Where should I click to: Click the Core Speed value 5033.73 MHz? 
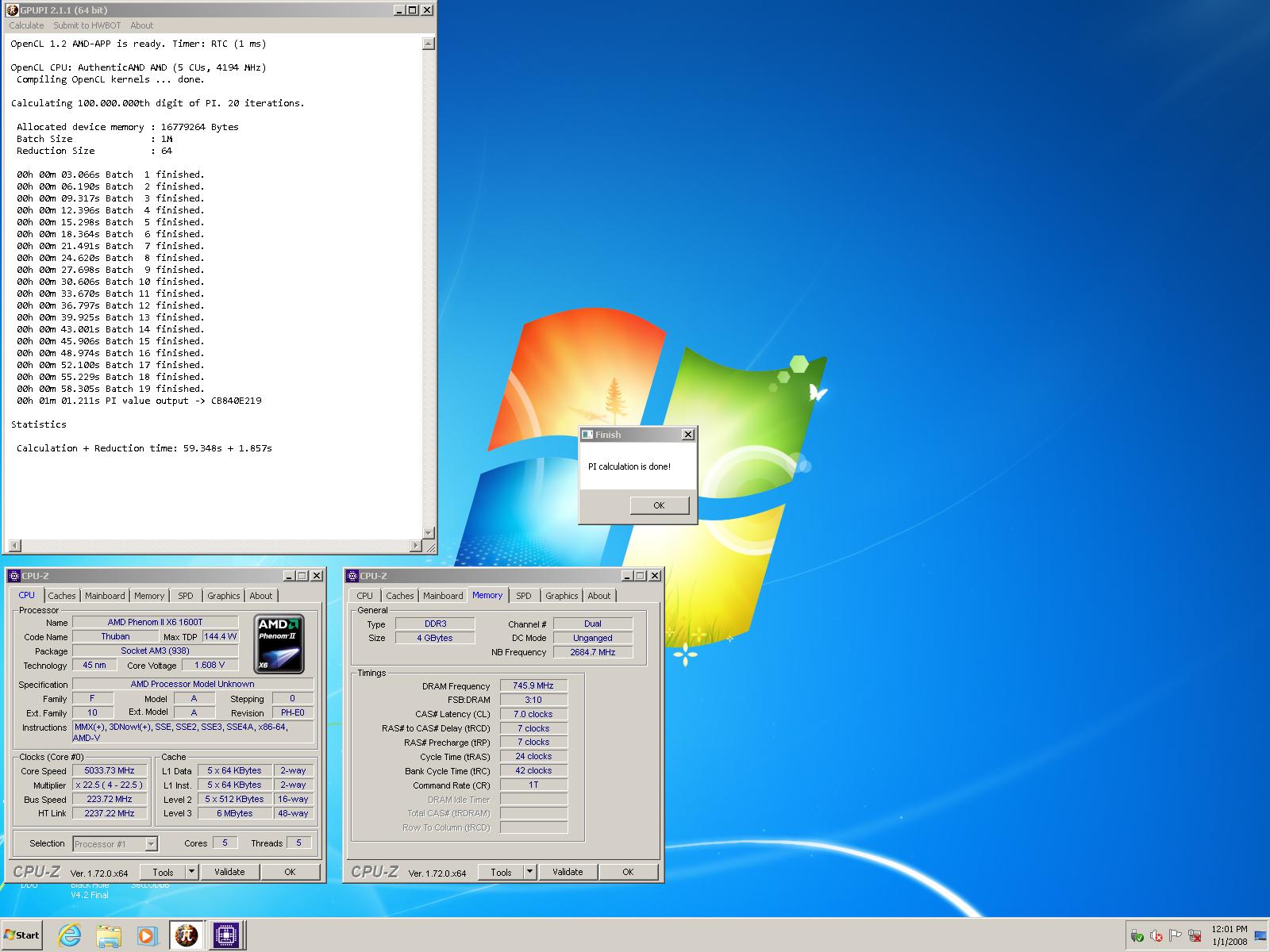click(x=110, y=770)
